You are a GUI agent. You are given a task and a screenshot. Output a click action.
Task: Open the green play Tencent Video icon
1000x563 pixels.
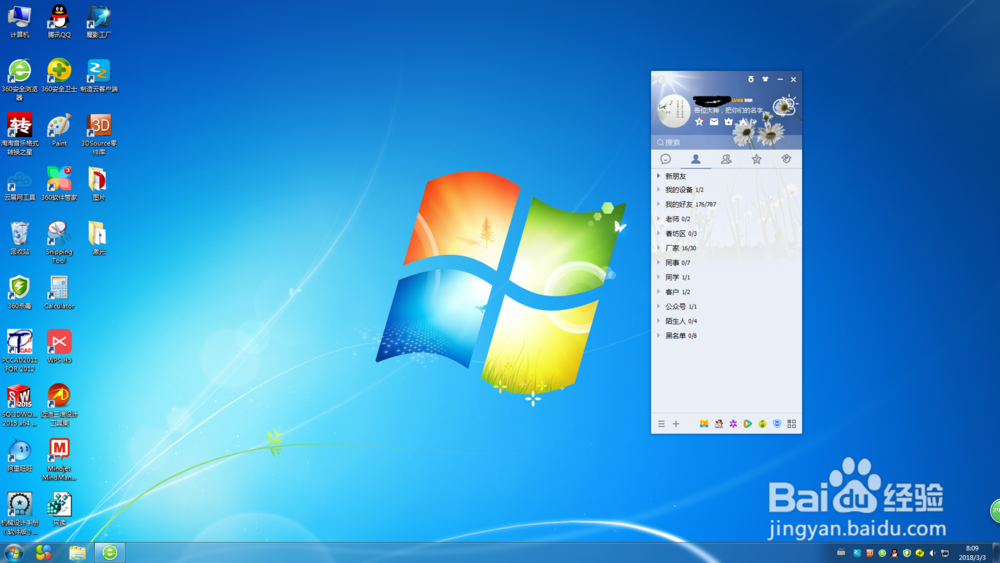pyautogui.click(x=747, y=424)
